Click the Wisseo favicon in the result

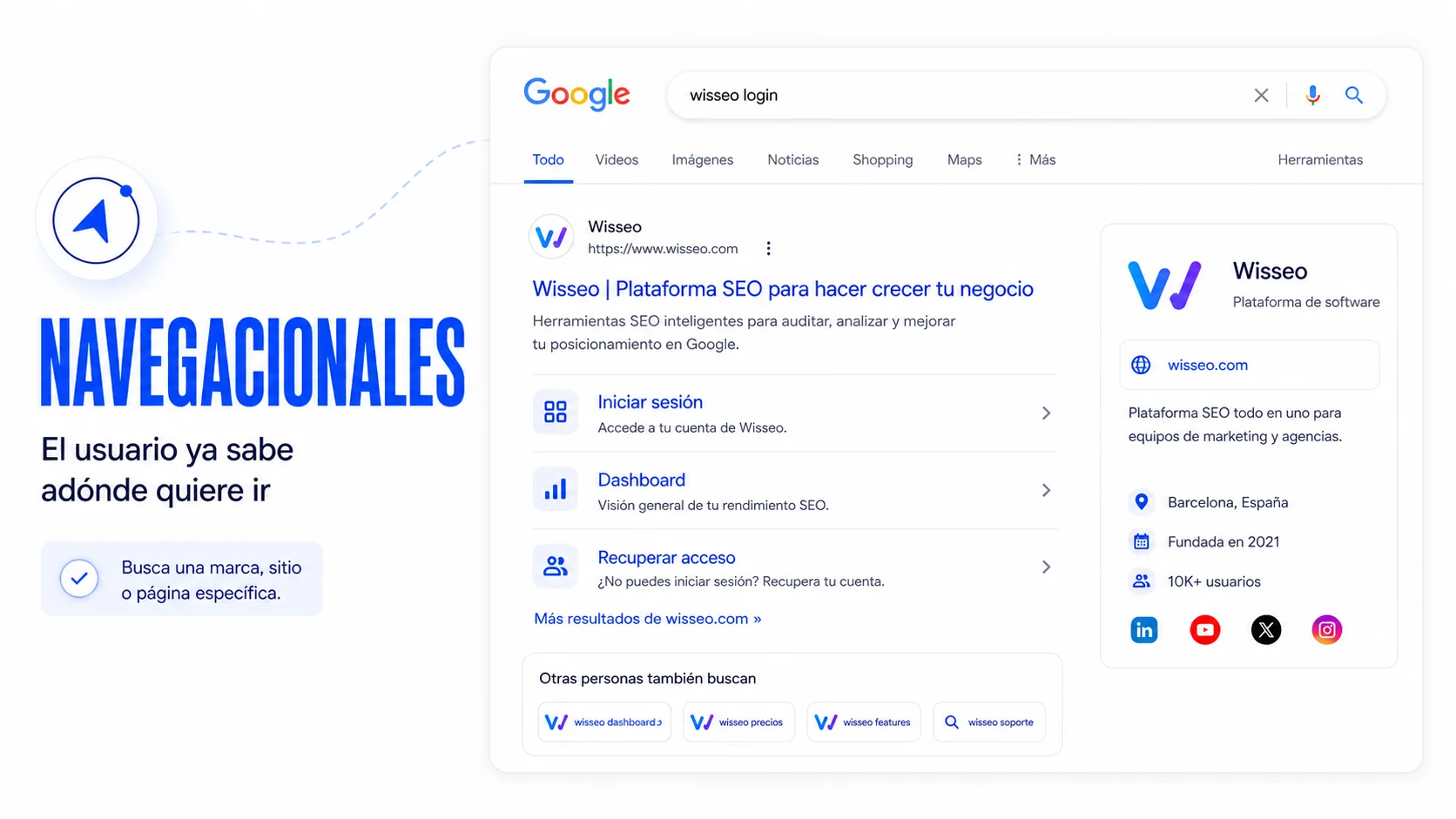551,237
